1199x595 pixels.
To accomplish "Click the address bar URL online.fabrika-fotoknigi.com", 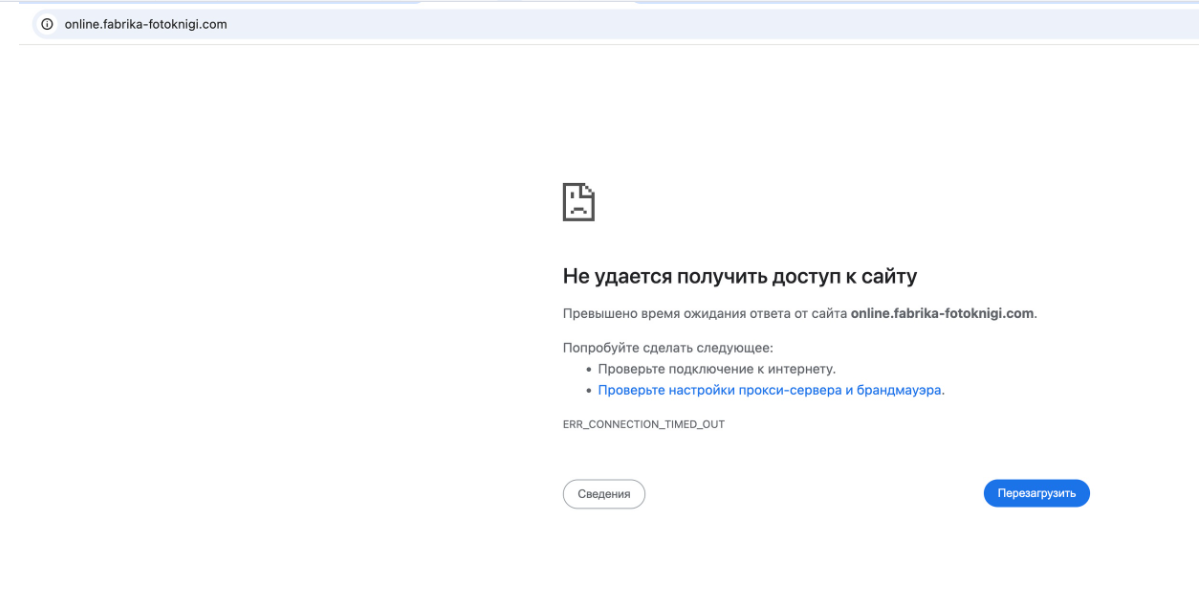I will coord(145,24).
